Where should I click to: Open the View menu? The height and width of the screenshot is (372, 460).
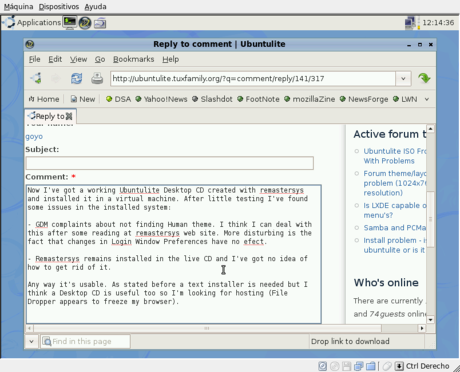coord(78,59)
